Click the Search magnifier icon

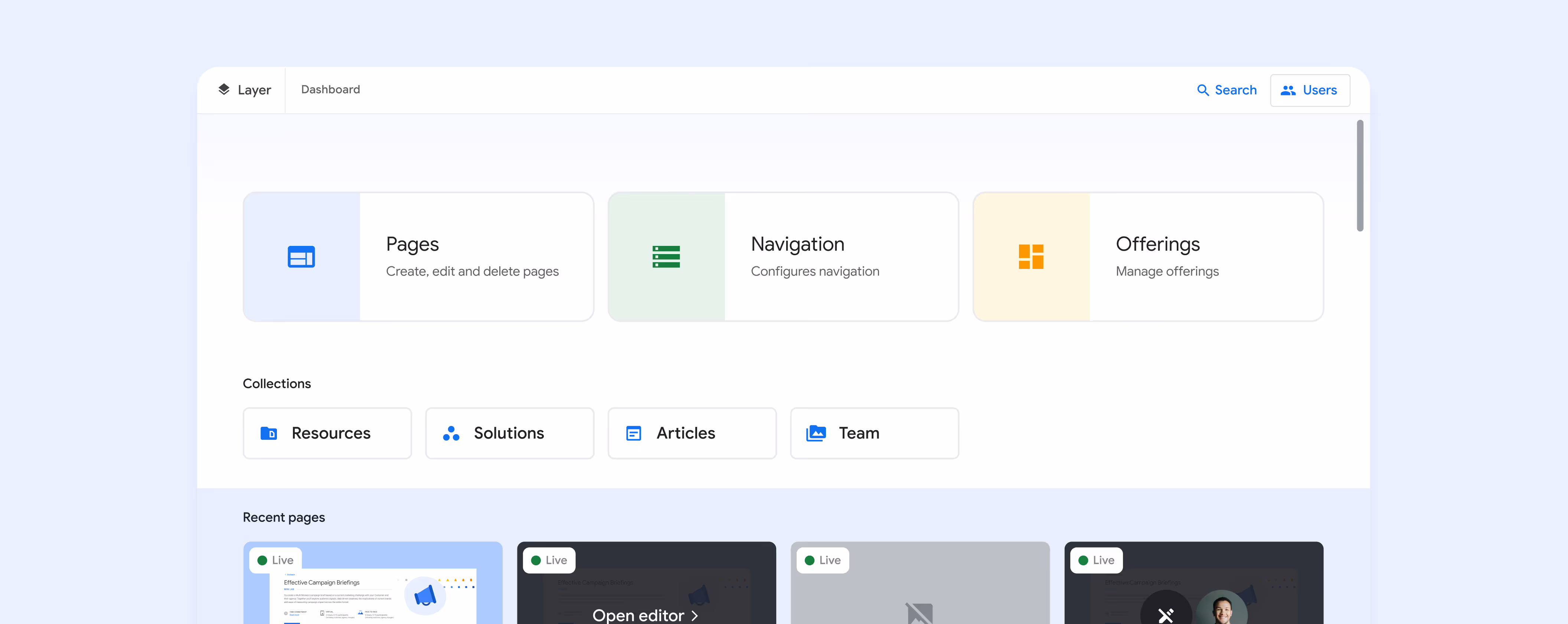1203,90
